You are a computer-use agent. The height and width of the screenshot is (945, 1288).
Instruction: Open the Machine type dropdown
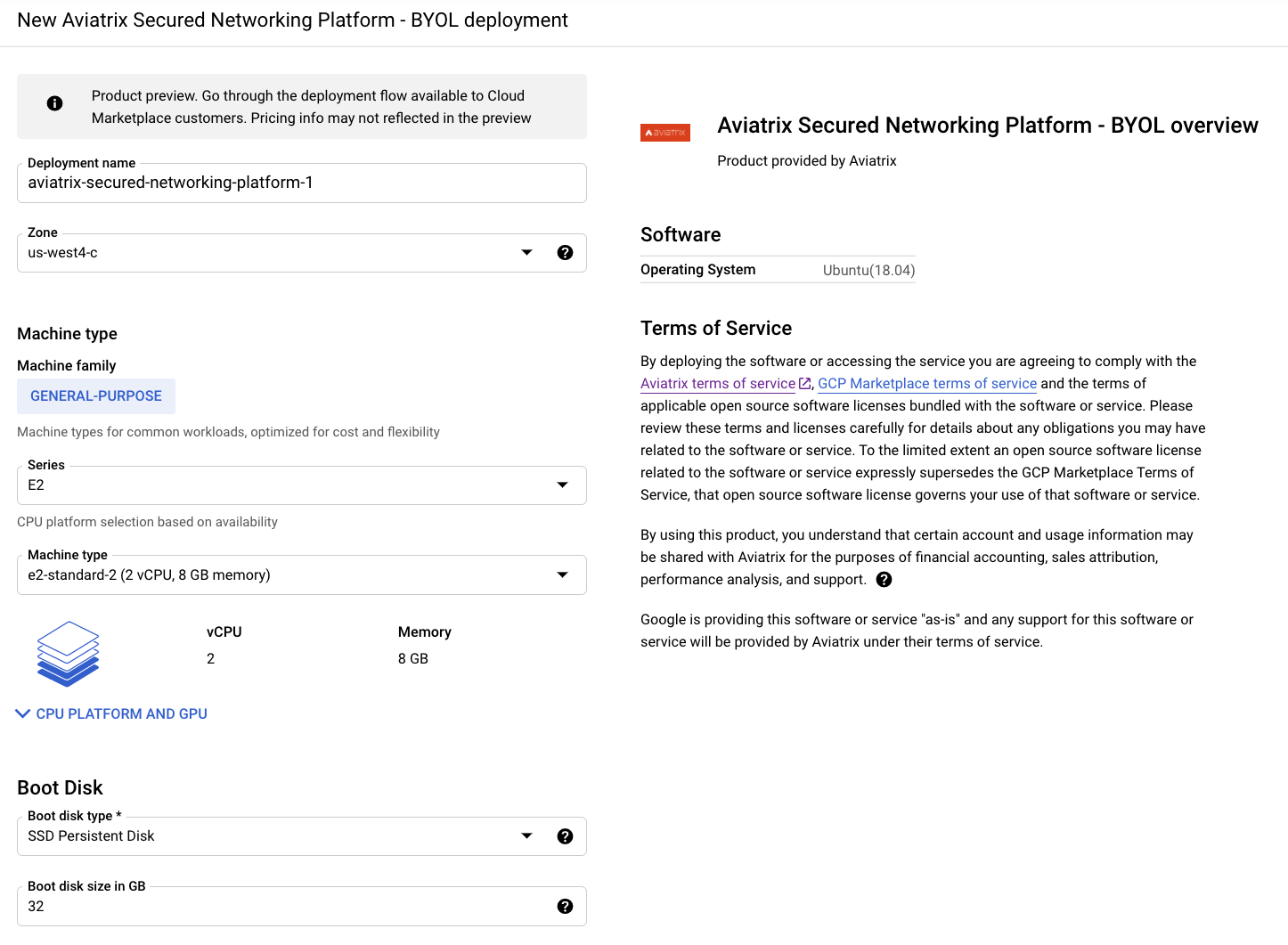point(562,574)
